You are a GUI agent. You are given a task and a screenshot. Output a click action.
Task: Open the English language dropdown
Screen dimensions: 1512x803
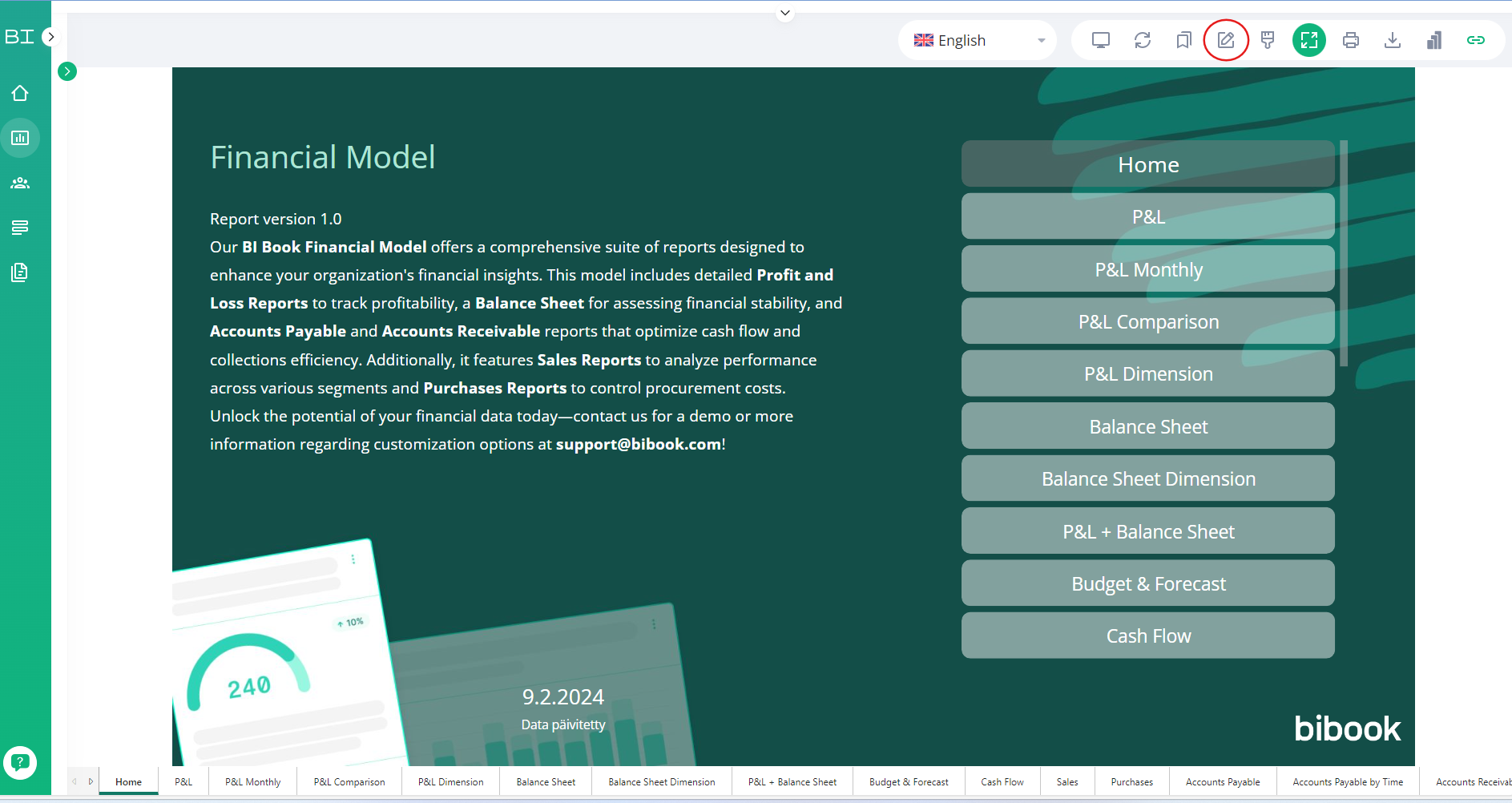pos(978,40)
